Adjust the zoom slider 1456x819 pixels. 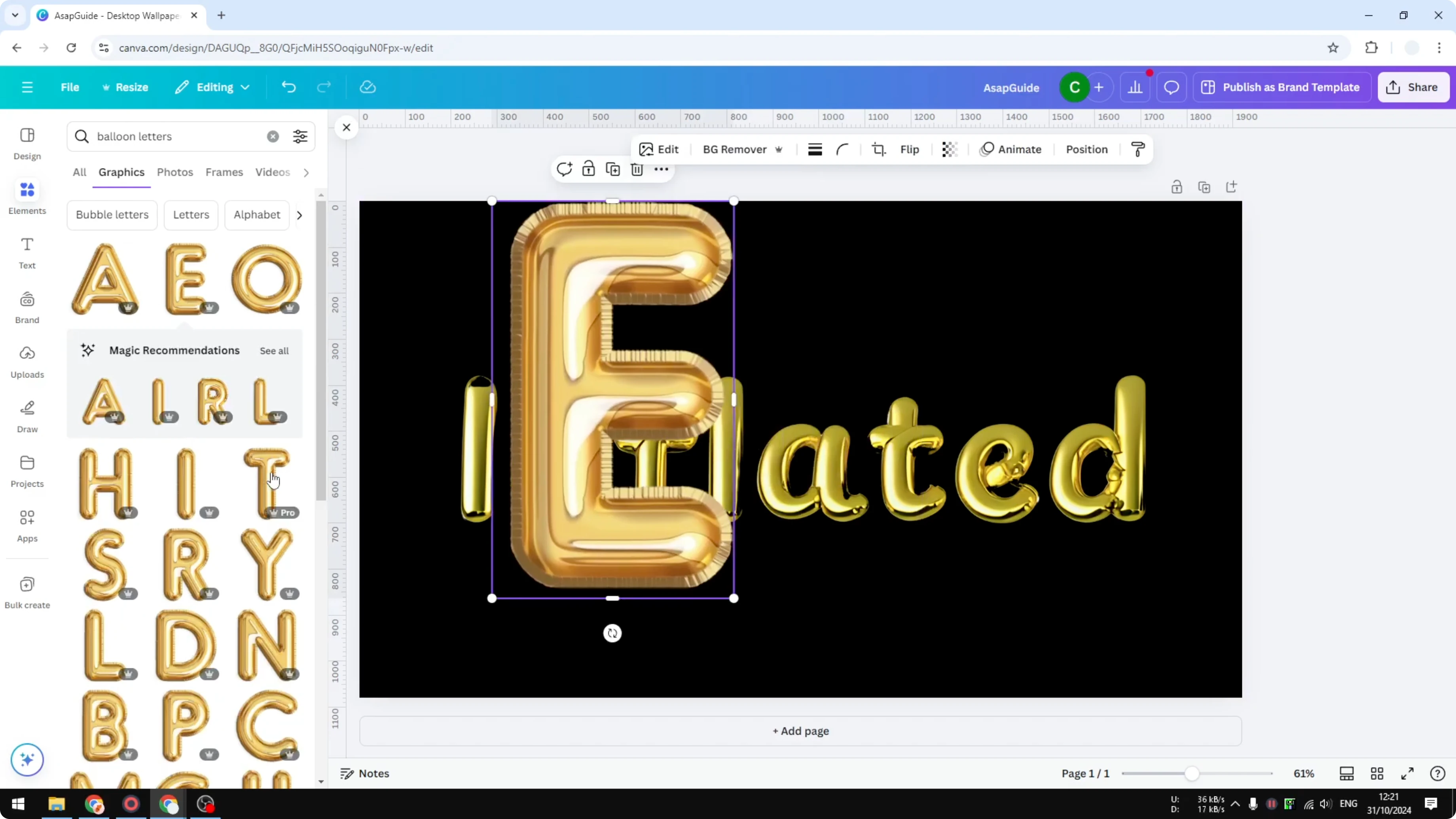pyautogui.click(x=1192, y=773)
